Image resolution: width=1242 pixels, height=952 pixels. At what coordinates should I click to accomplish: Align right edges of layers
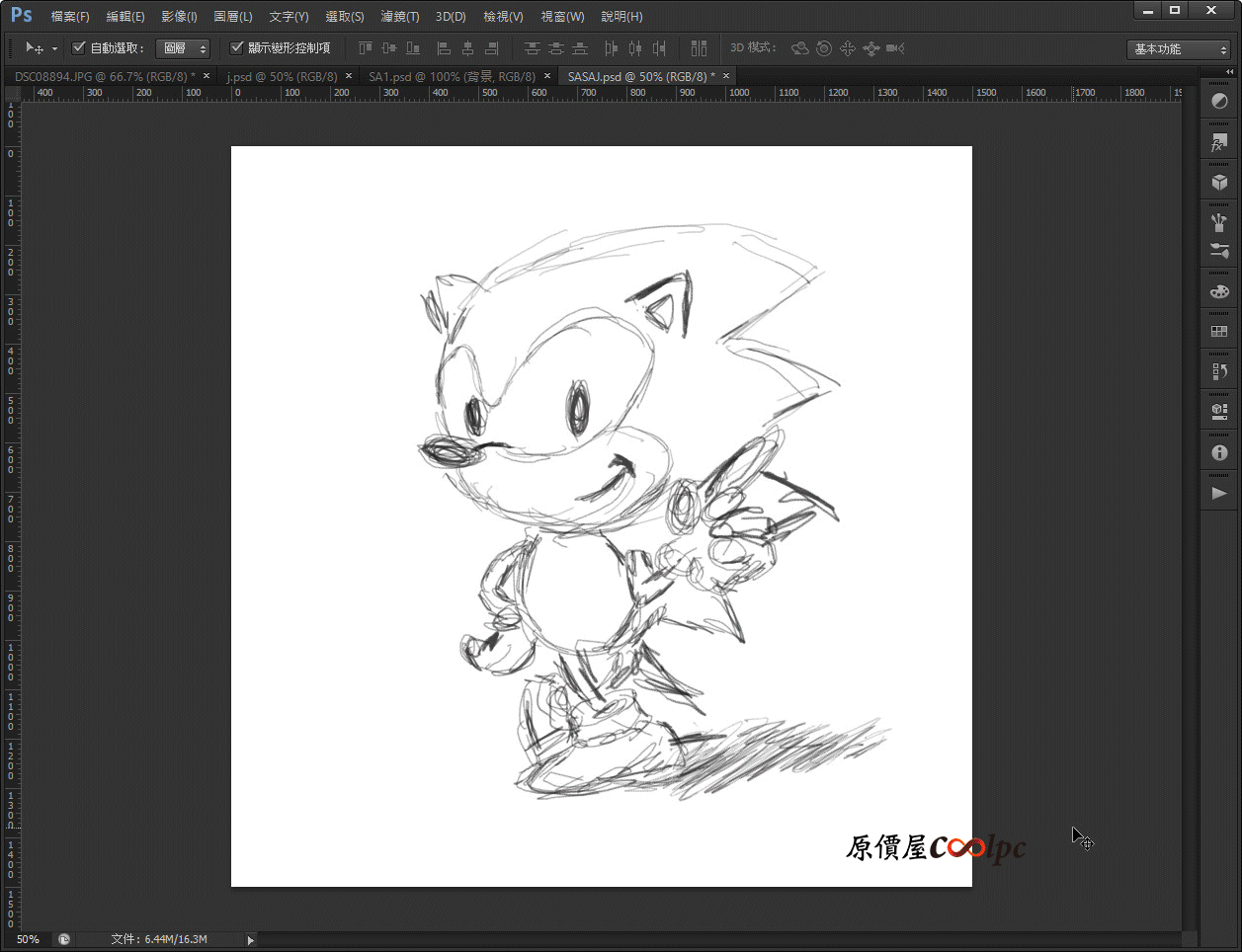point(491,47)
